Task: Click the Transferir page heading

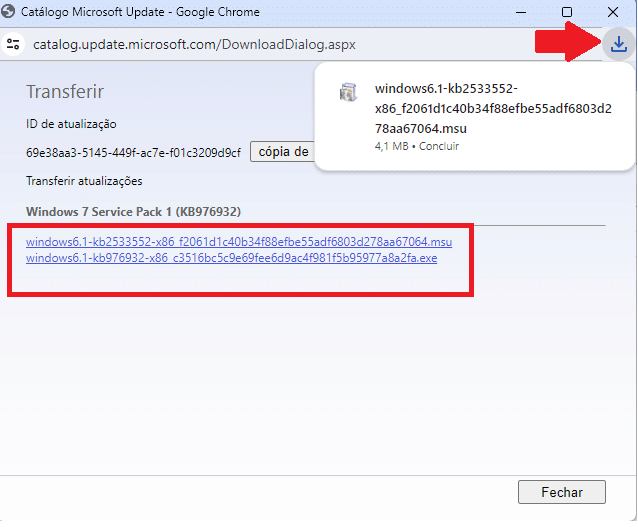Action: coord(65,92)
